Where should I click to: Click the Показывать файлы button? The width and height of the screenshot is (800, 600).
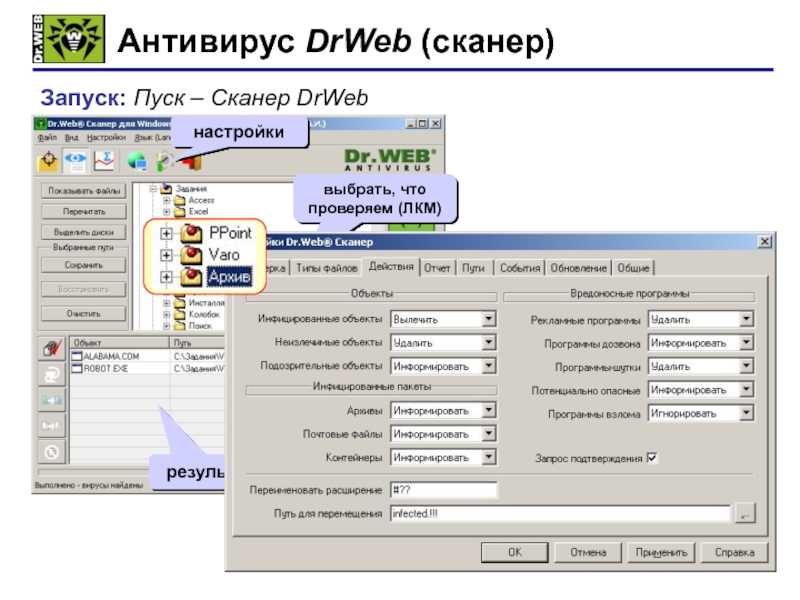click(84, 191)
